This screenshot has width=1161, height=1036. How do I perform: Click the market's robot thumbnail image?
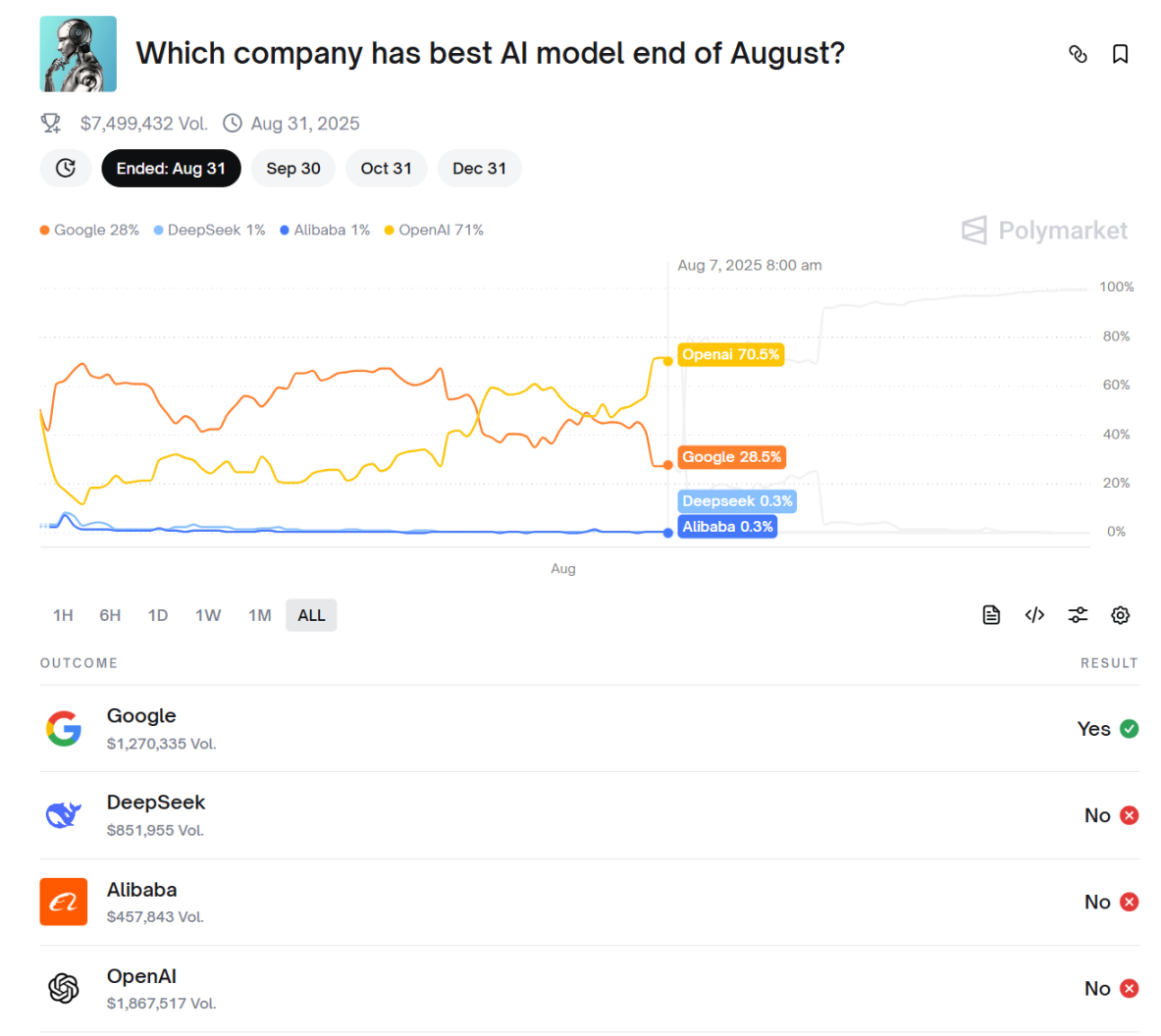coord(78,54)
